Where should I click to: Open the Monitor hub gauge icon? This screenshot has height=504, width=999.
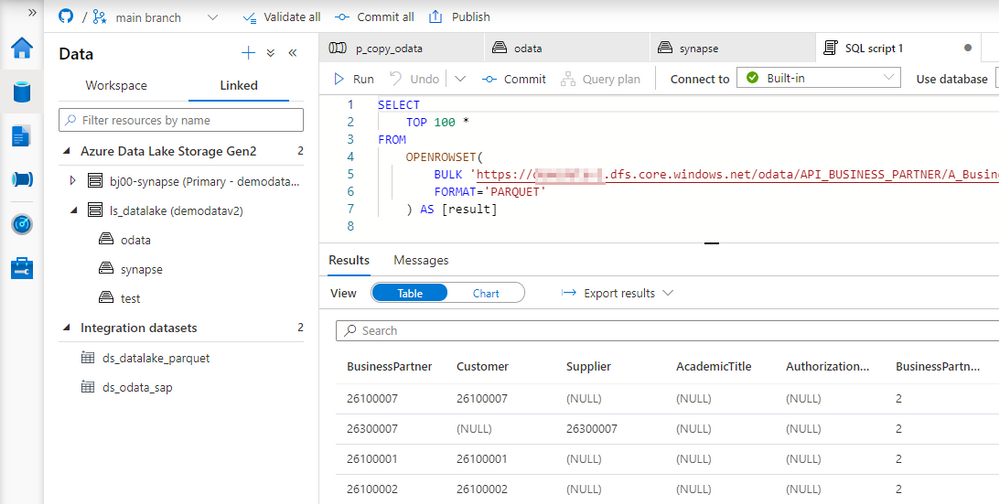coord(22,224)
